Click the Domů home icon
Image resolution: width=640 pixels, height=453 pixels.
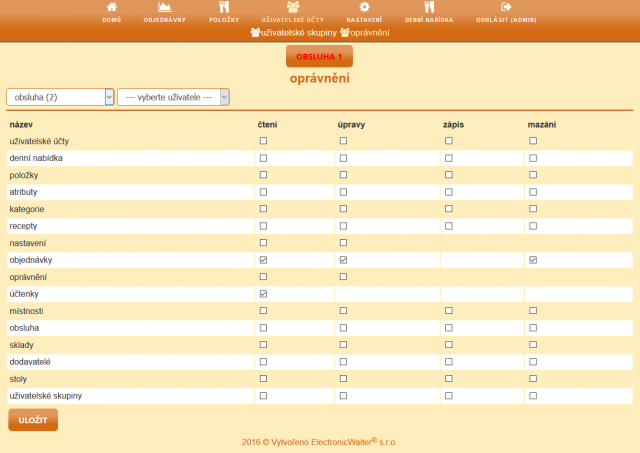point(111,8)
